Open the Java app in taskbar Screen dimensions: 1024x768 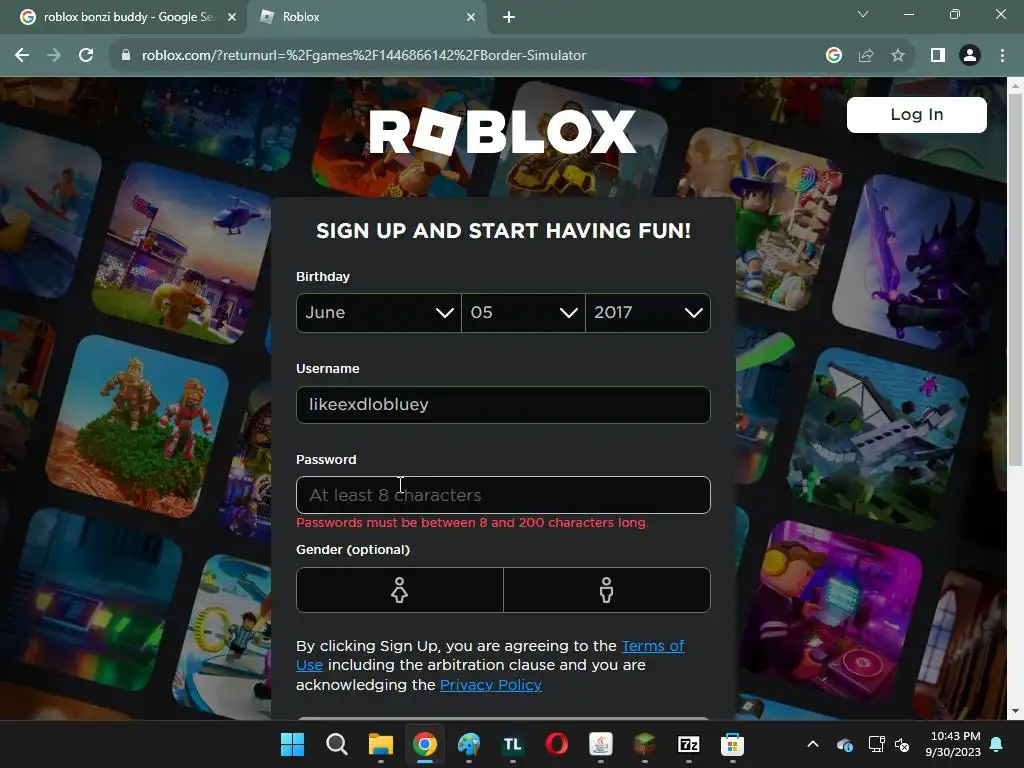(601, 744)
